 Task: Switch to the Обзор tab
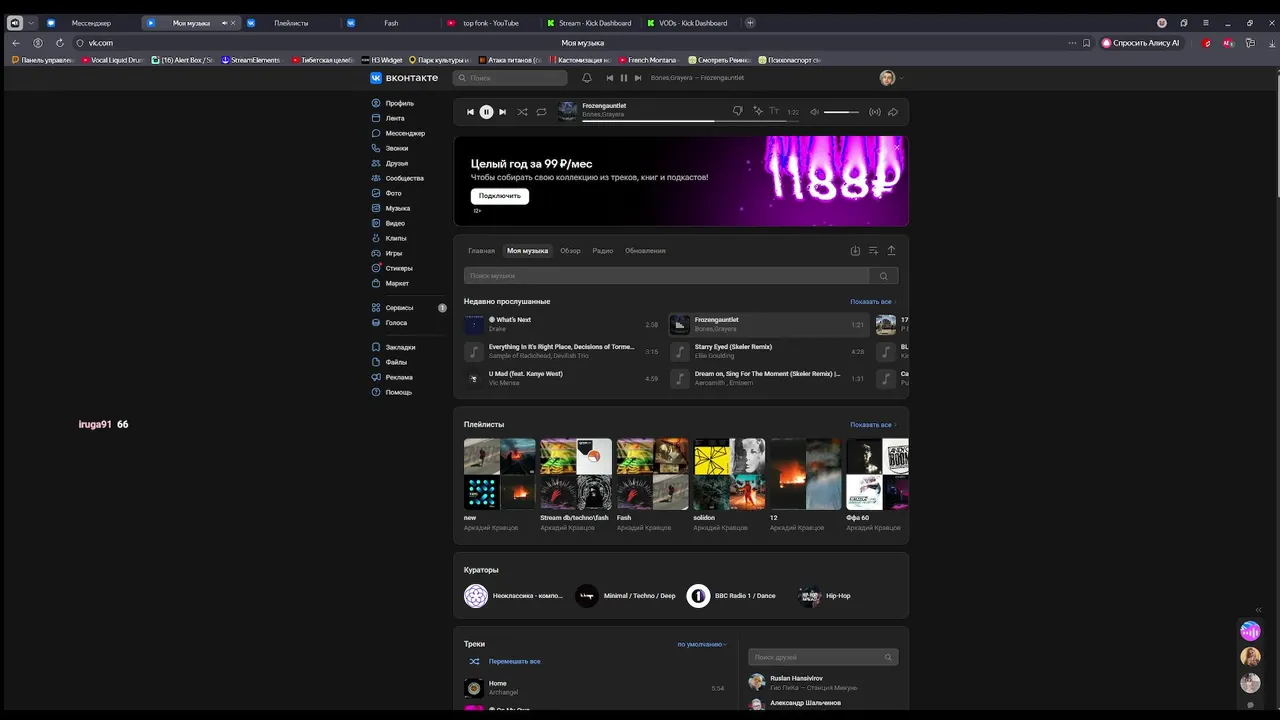pyautogui.click(x=570, y=251)
